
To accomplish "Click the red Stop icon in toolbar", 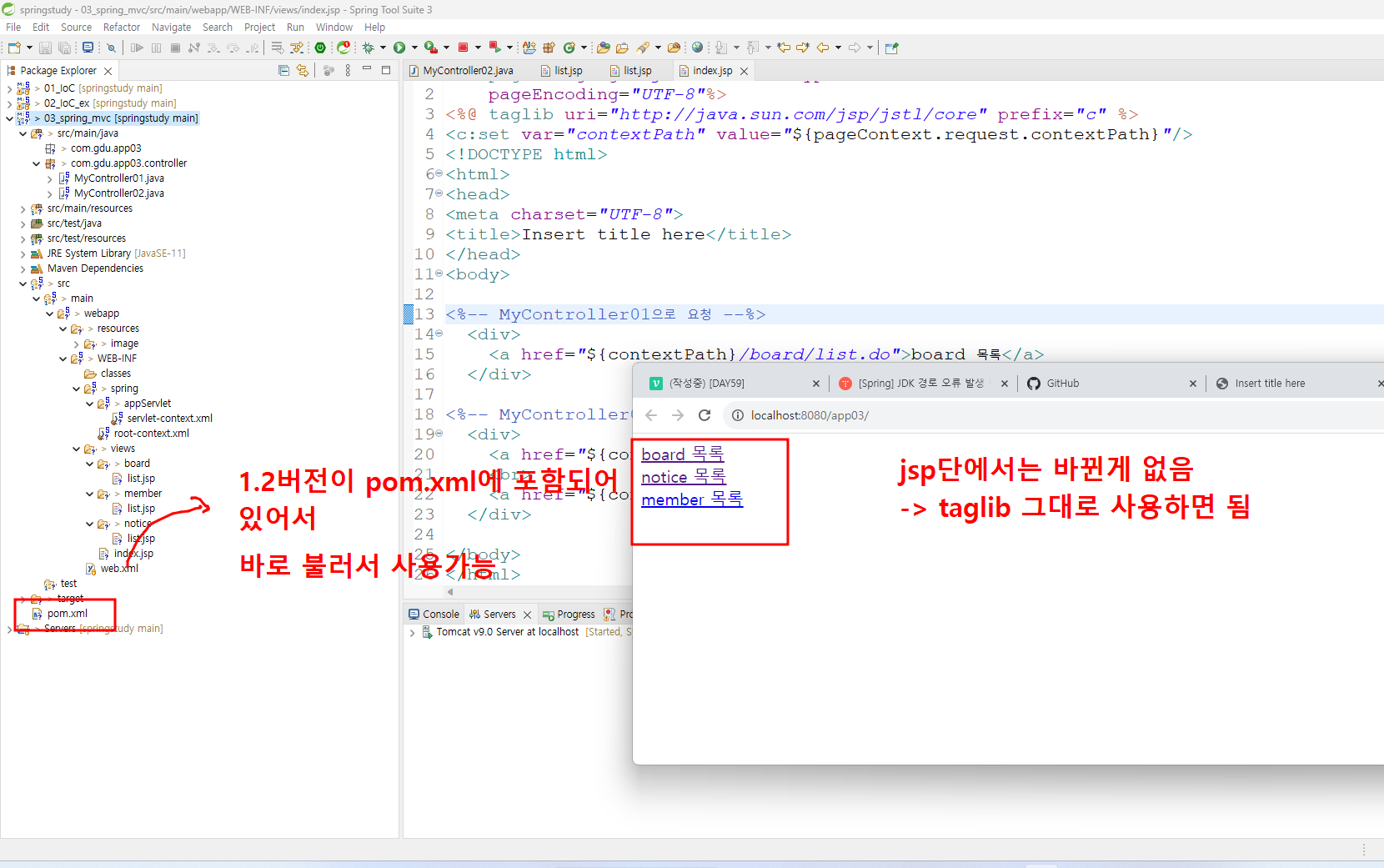I will 463,48.
